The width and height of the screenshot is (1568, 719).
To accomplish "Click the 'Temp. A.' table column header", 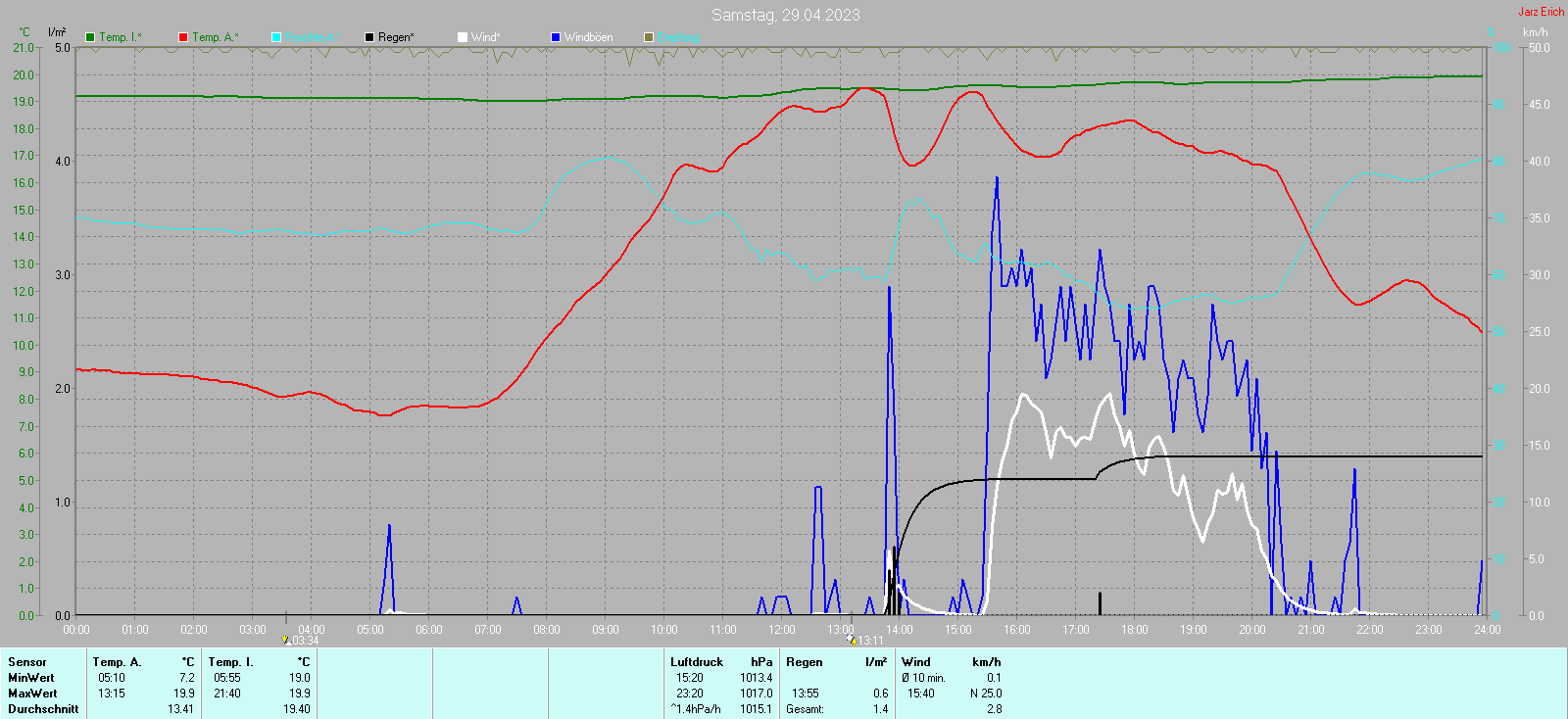I will tap(118, 662).
